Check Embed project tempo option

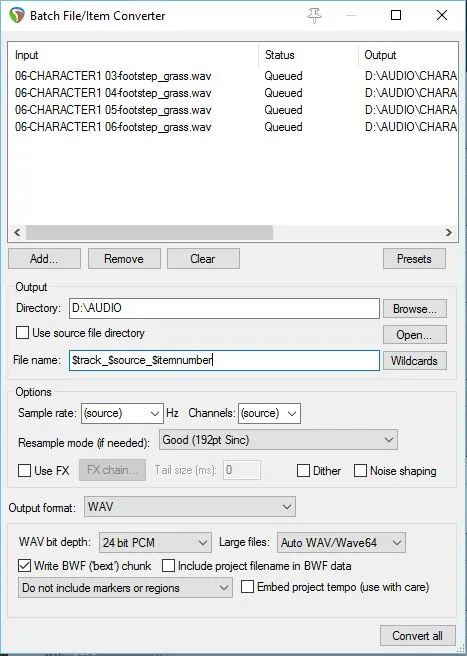pyautogui.click(x=247, y=587)
